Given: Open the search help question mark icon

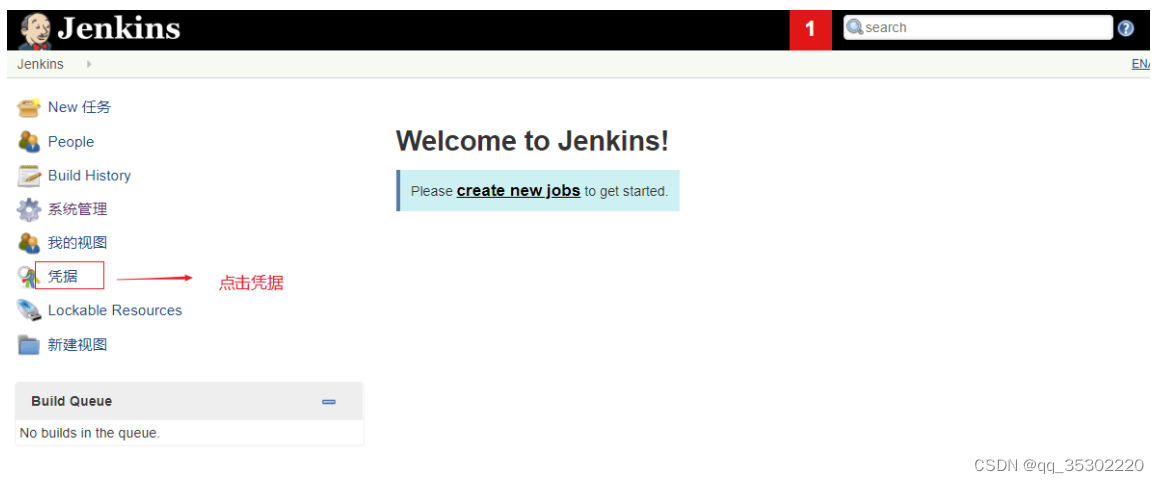Looking at the screenshot, I should pyautogui.click(x=1126, y=28).
